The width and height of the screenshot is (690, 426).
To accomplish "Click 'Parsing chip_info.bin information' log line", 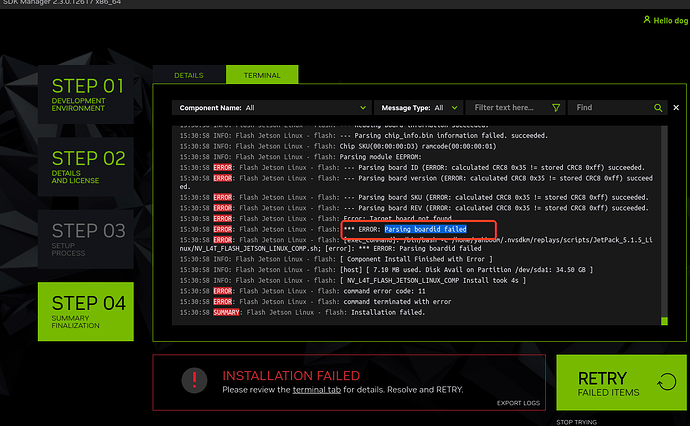I will [363, 136].
